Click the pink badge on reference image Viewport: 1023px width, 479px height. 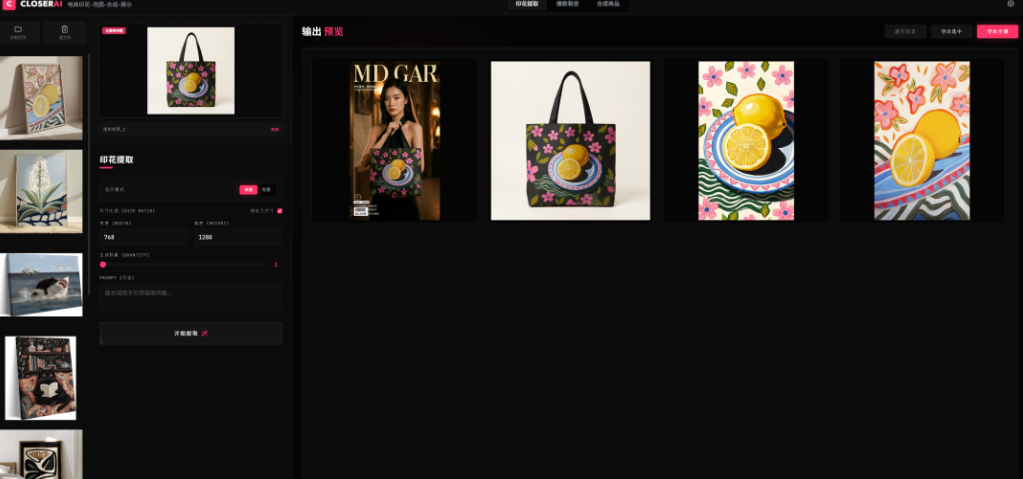click(x=114, y=31)
